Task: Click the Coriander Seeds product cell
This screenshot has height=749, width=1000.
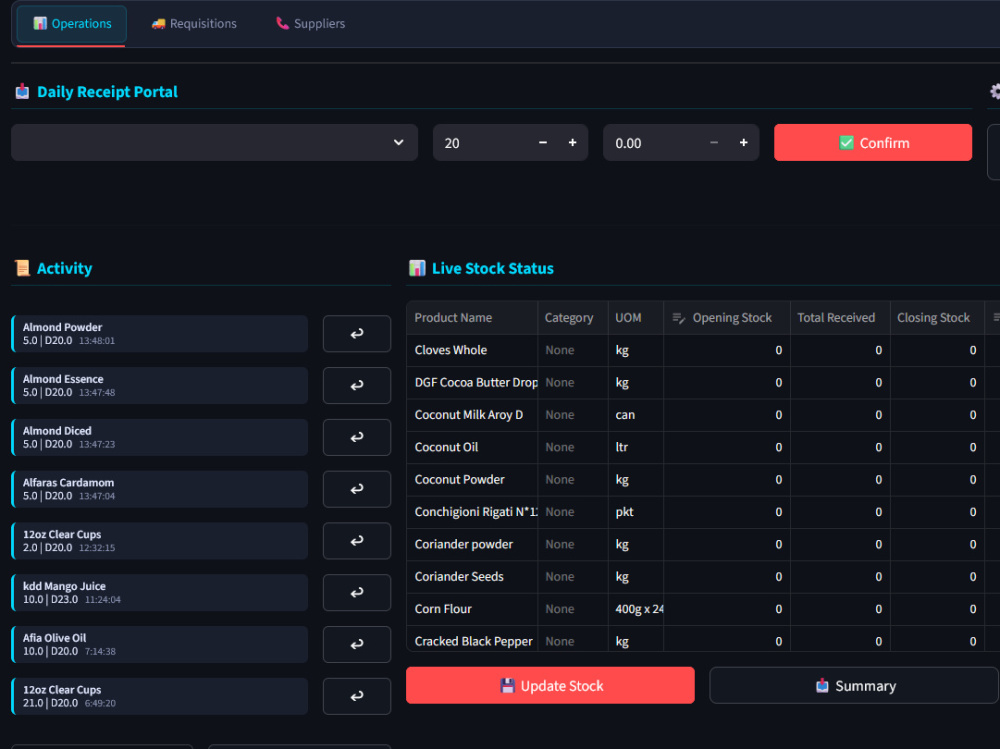Action: click(x=472, y=576)
